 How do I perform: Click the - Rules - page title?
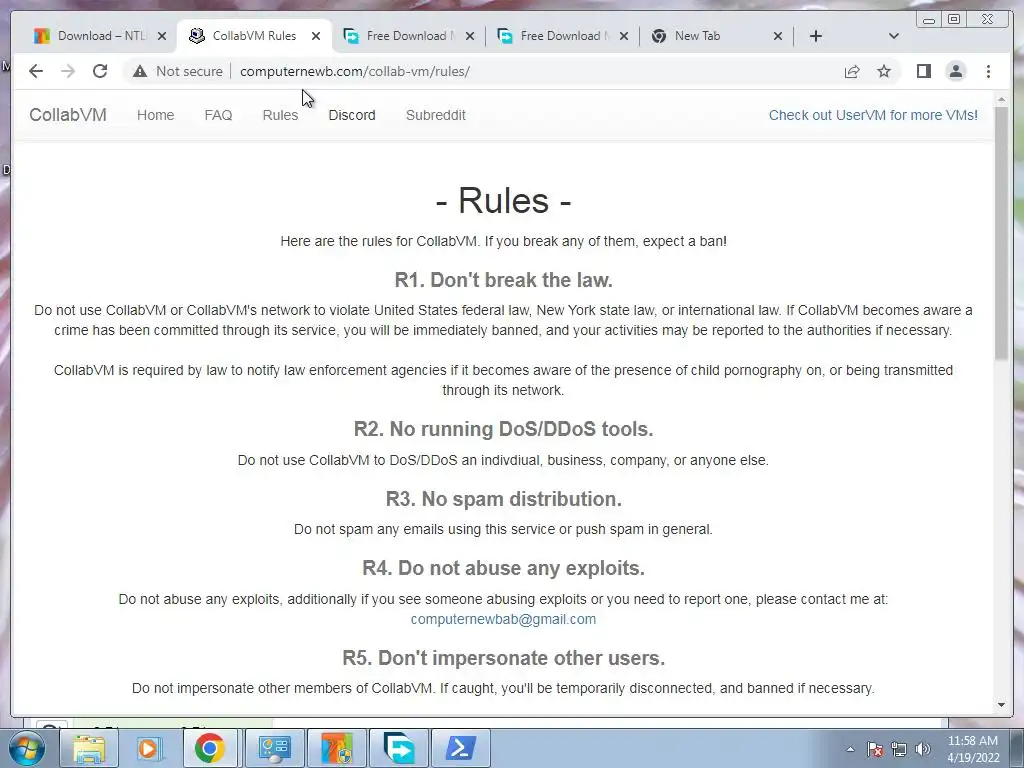click(504, 200)
